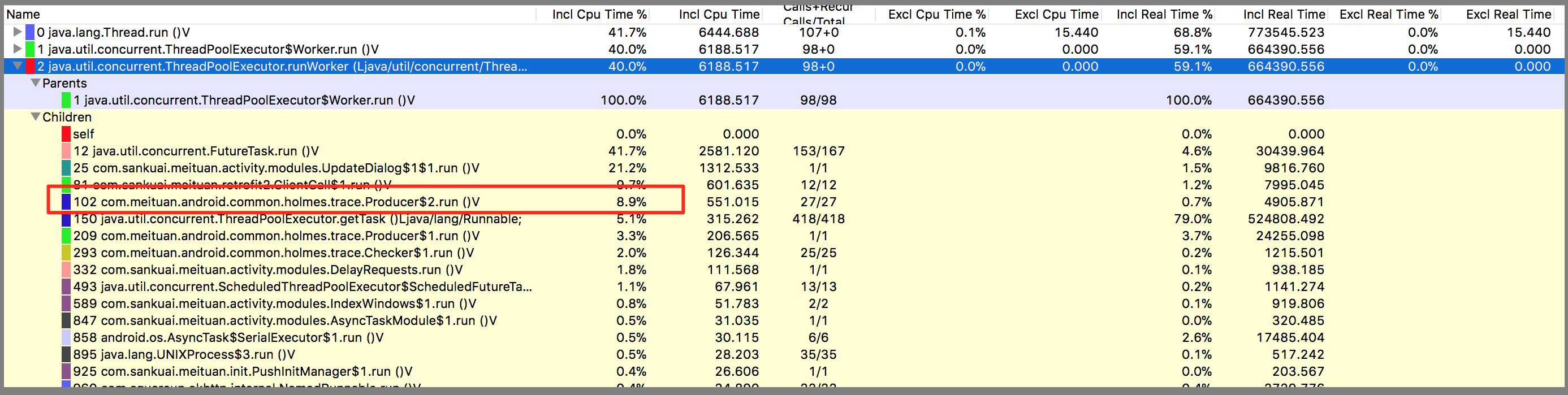Viewport: 1568px width, 395px height.
Task: Click green swatch of top-level Worker.run row
Action: 30,49
